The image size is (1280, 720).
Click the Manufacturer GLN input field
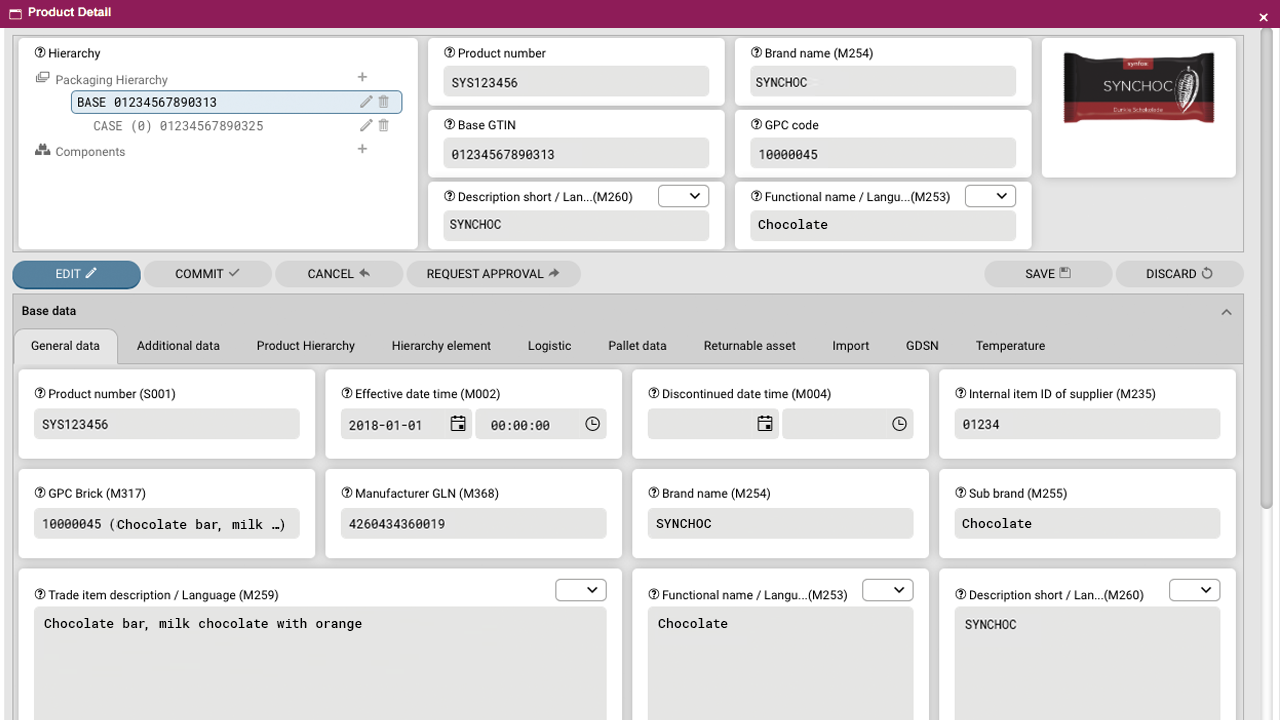coord(474,524)
